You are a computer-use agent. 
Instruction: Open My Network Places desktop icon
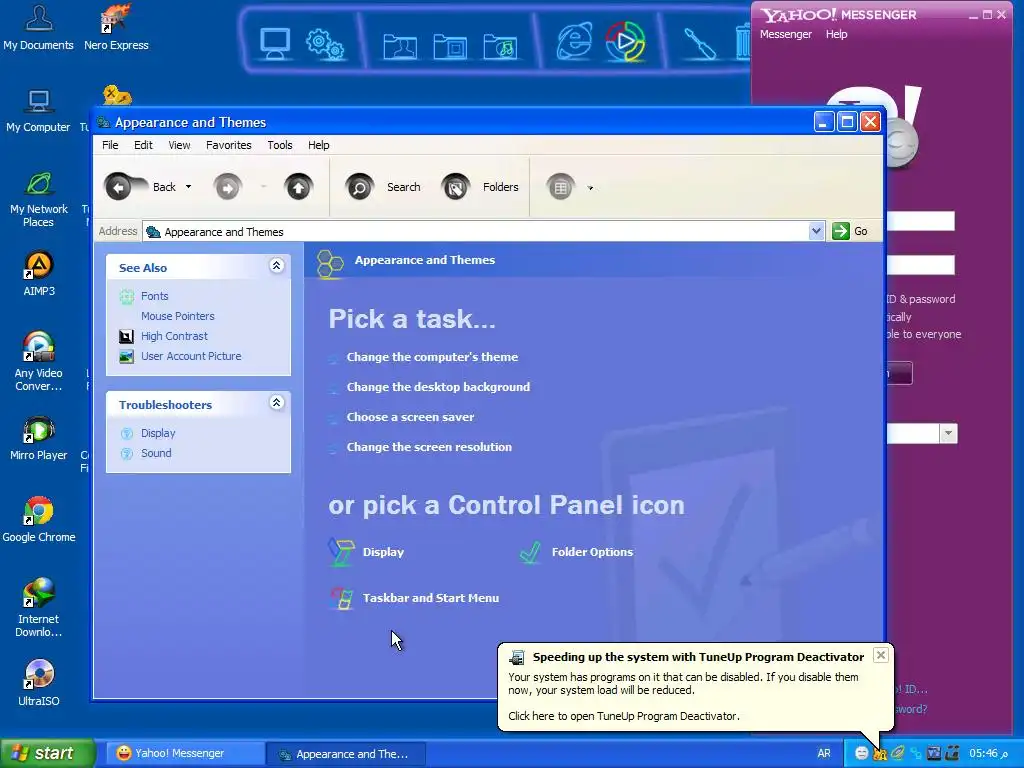tap(39, 199)
